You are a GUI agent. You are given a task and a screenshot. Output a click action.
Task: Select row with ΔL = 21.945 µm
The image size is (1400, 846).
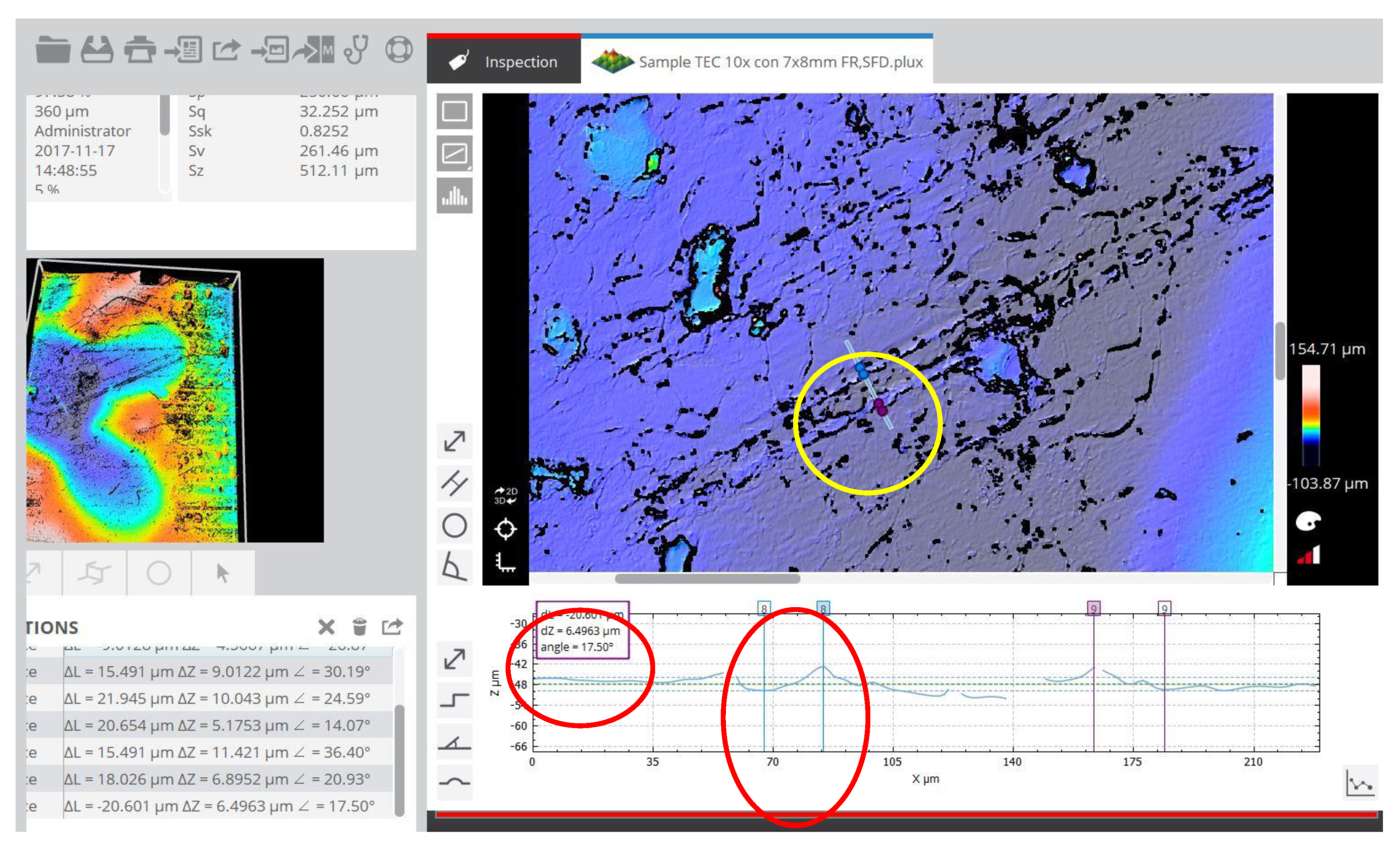tap(216, 698)
